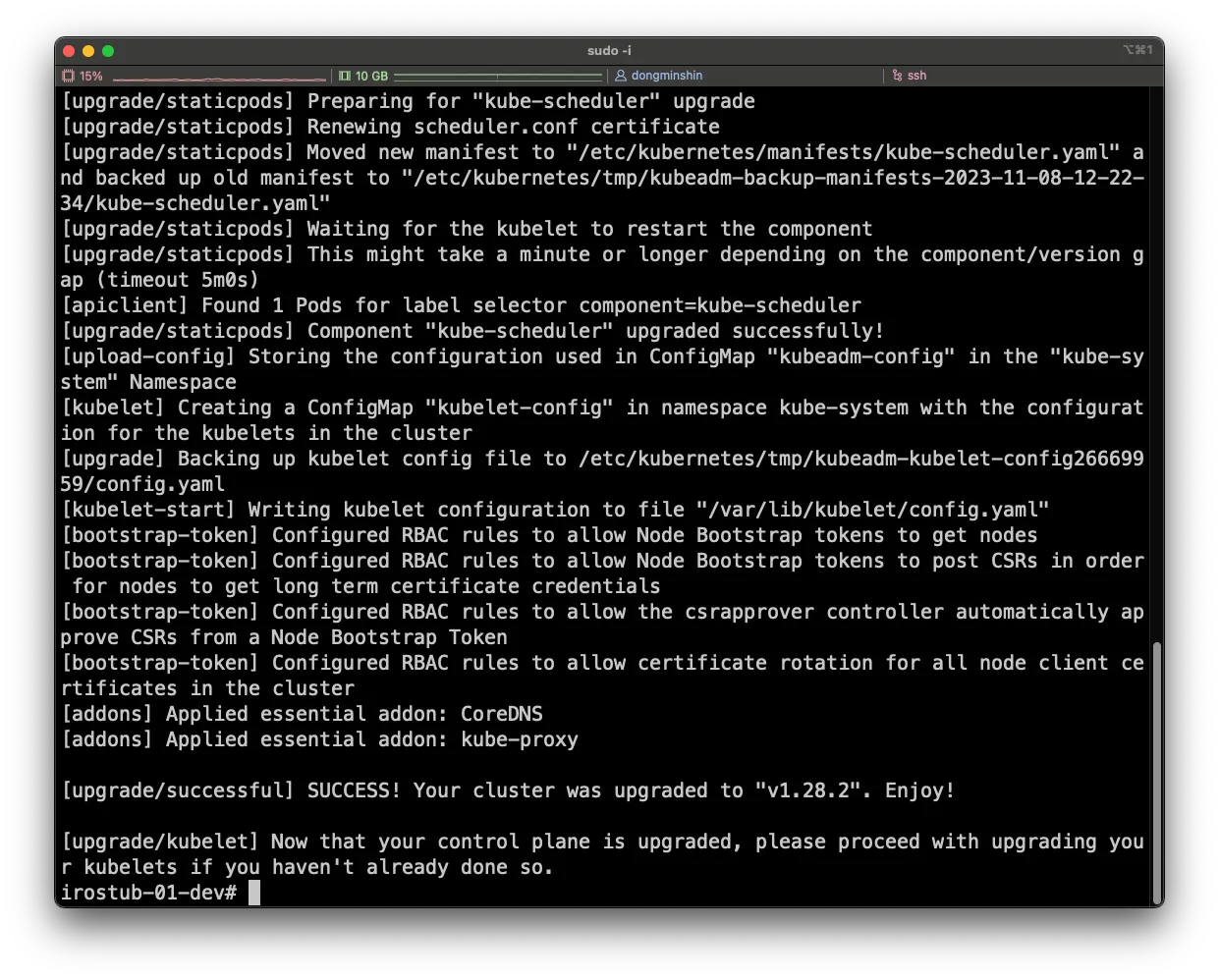Close the terminal with the red button
Screen dimensions: 1219x980
tap(69, 51)
